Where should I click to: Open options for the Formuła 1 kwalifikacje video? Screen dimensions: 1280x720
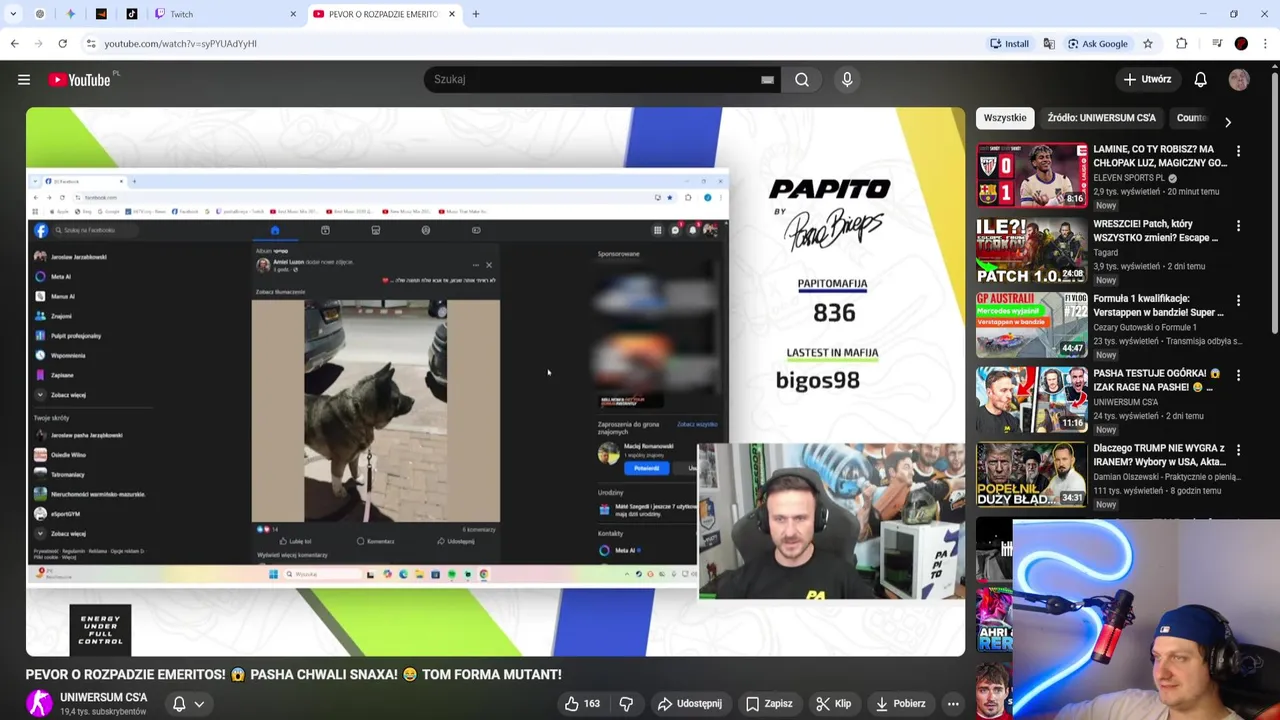pos(1238,300)
